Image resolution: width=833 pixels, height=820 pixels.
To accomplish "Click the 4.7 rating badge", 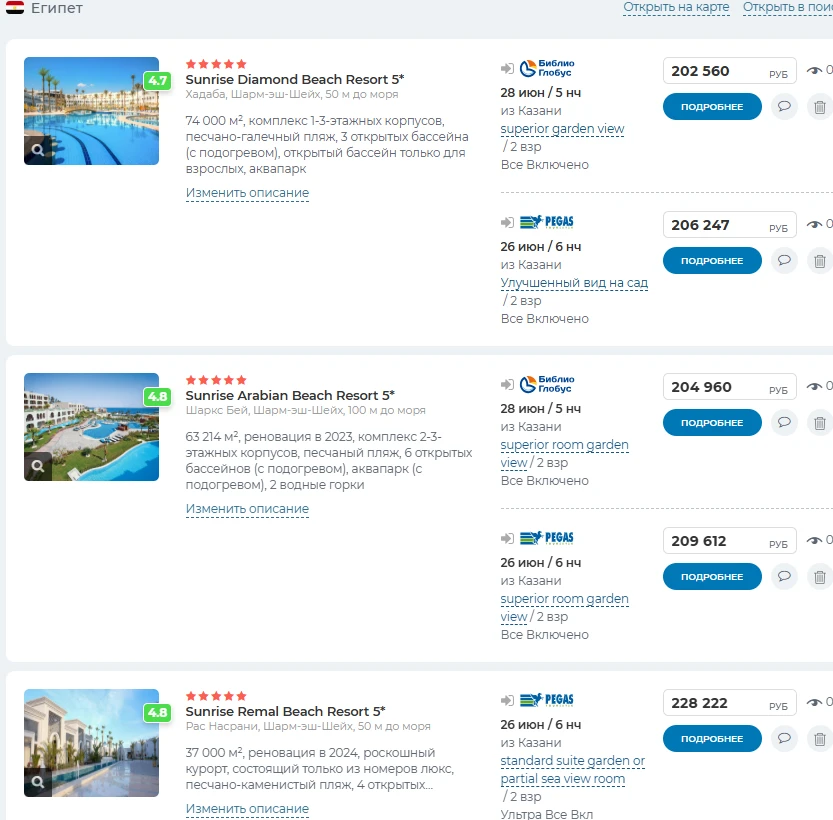I will click(x=158, y=81).
